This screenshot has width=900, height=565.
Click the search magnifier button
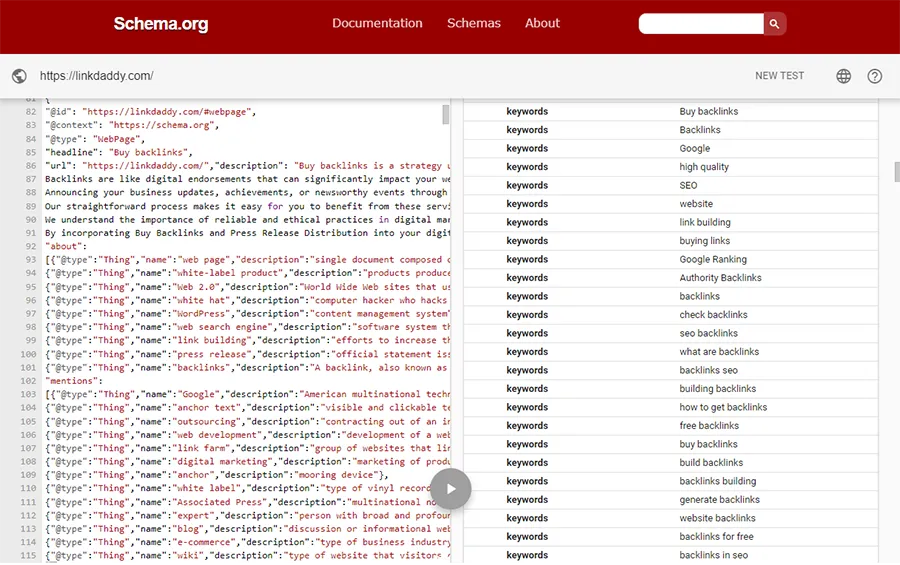pyautogui.click(x=774, y=24)
